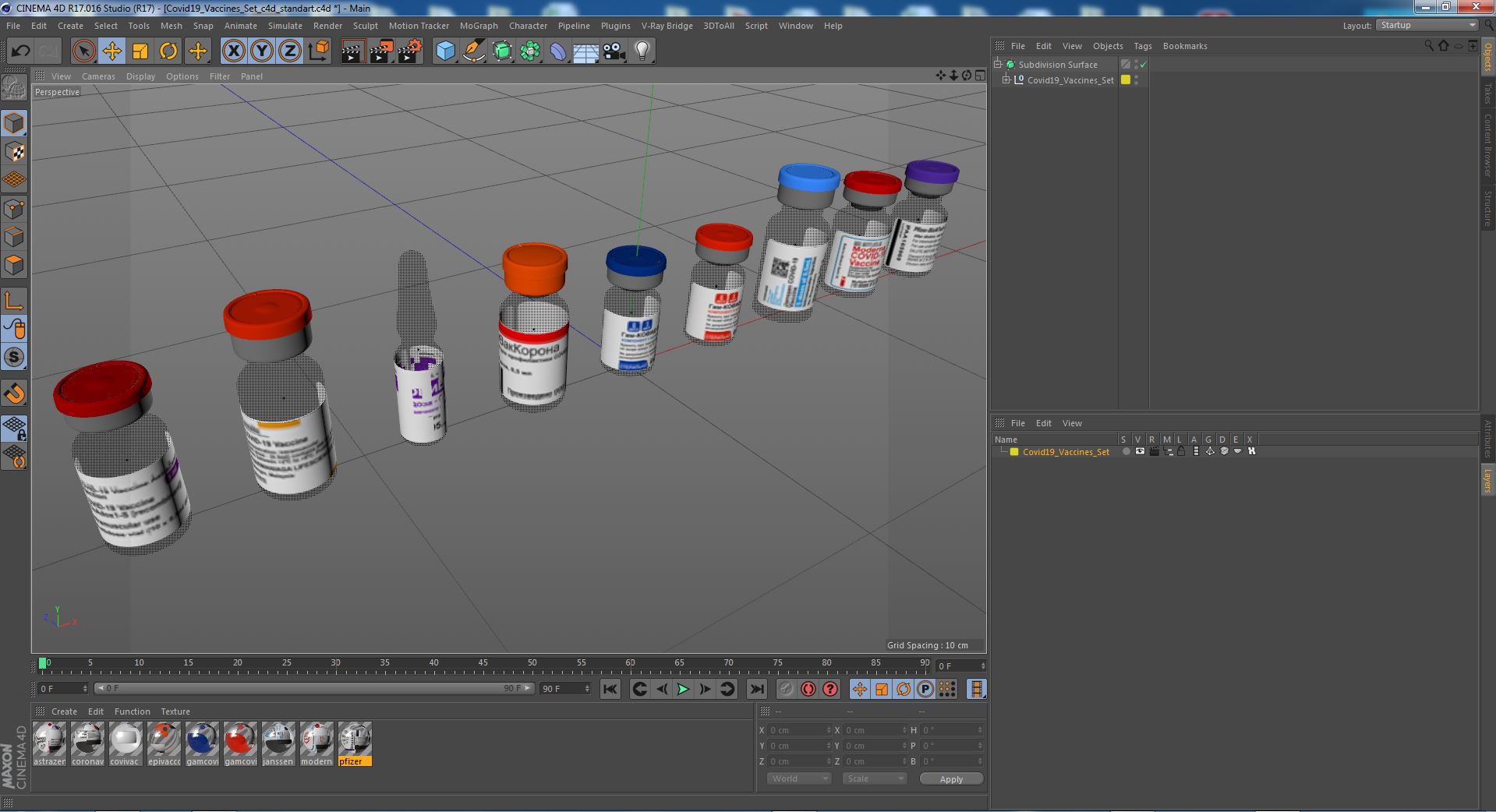Play the animation forward

[683, 689]
